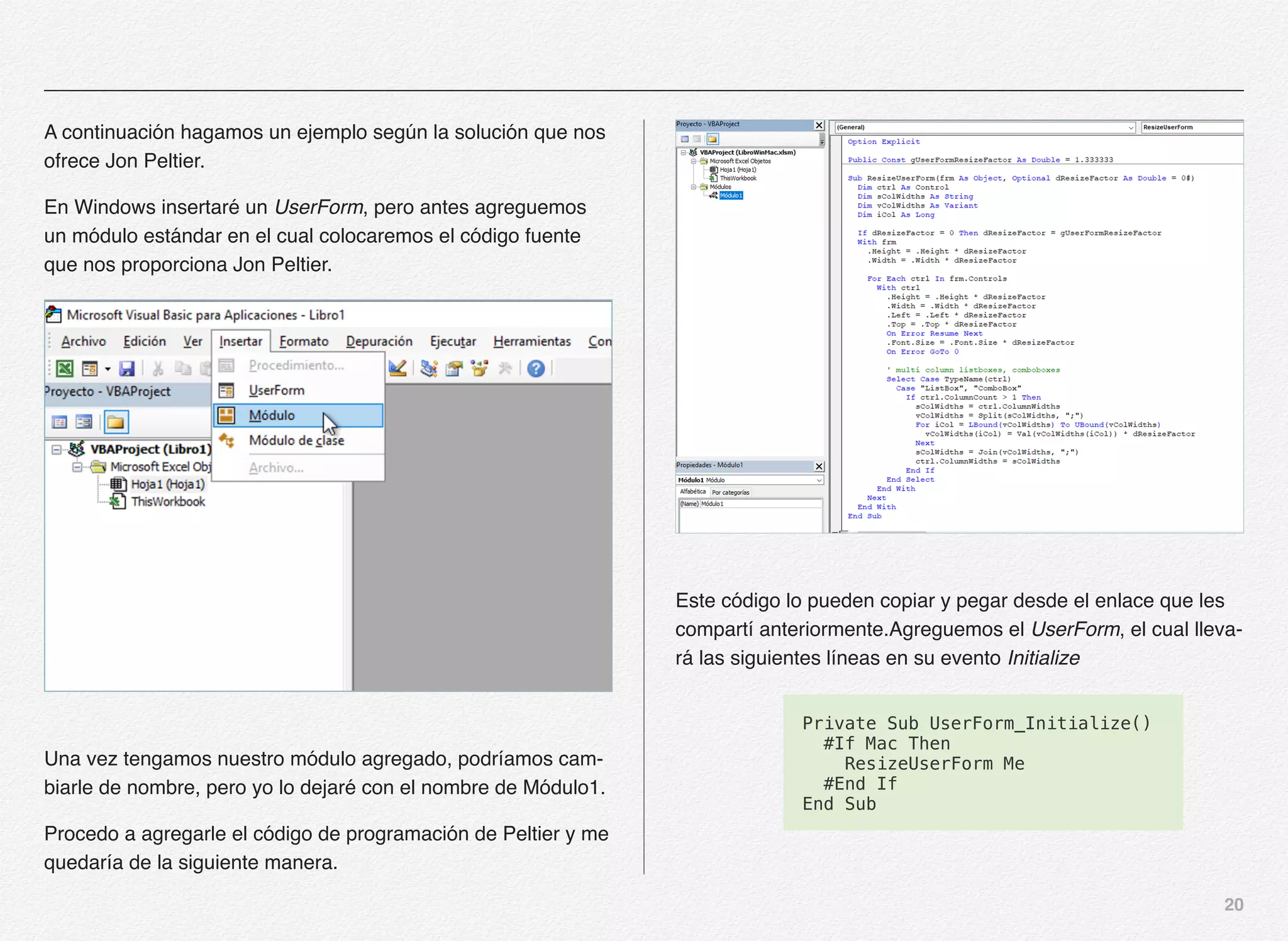This screenshot has height=941, width=1288.
Task: Select Hoja1 (Hoja1) in LibroWinMac tree
Action: (x=738, y=170)
